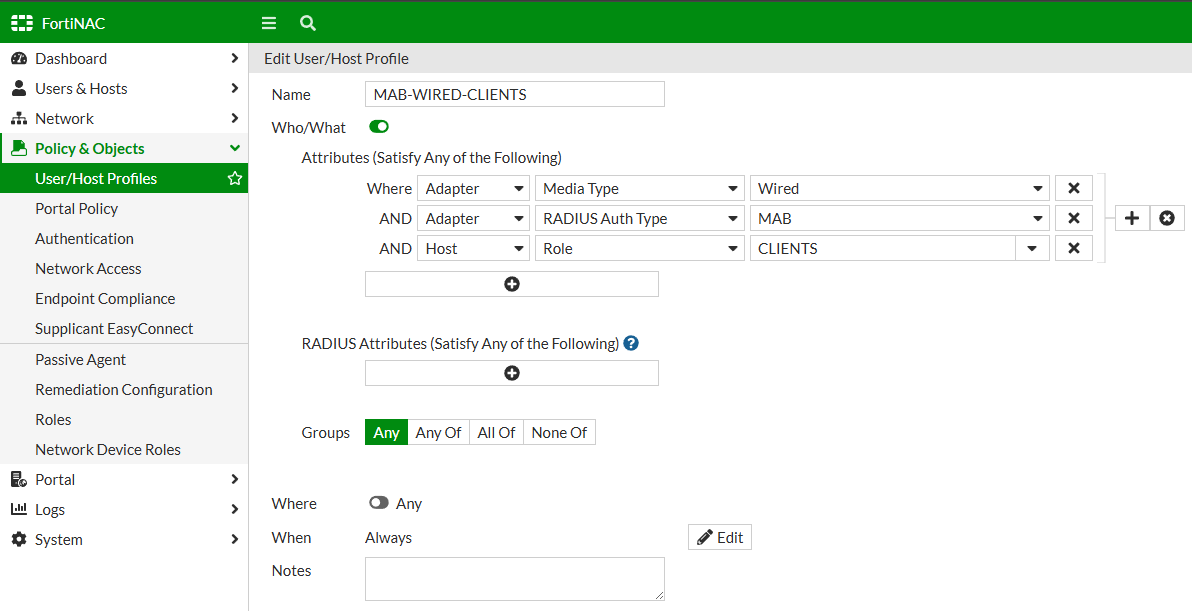Screen dimensions: 1192x611
Task: Open the Role attribute dropdown
Action: pyautogui.click(x=639, y=249)
